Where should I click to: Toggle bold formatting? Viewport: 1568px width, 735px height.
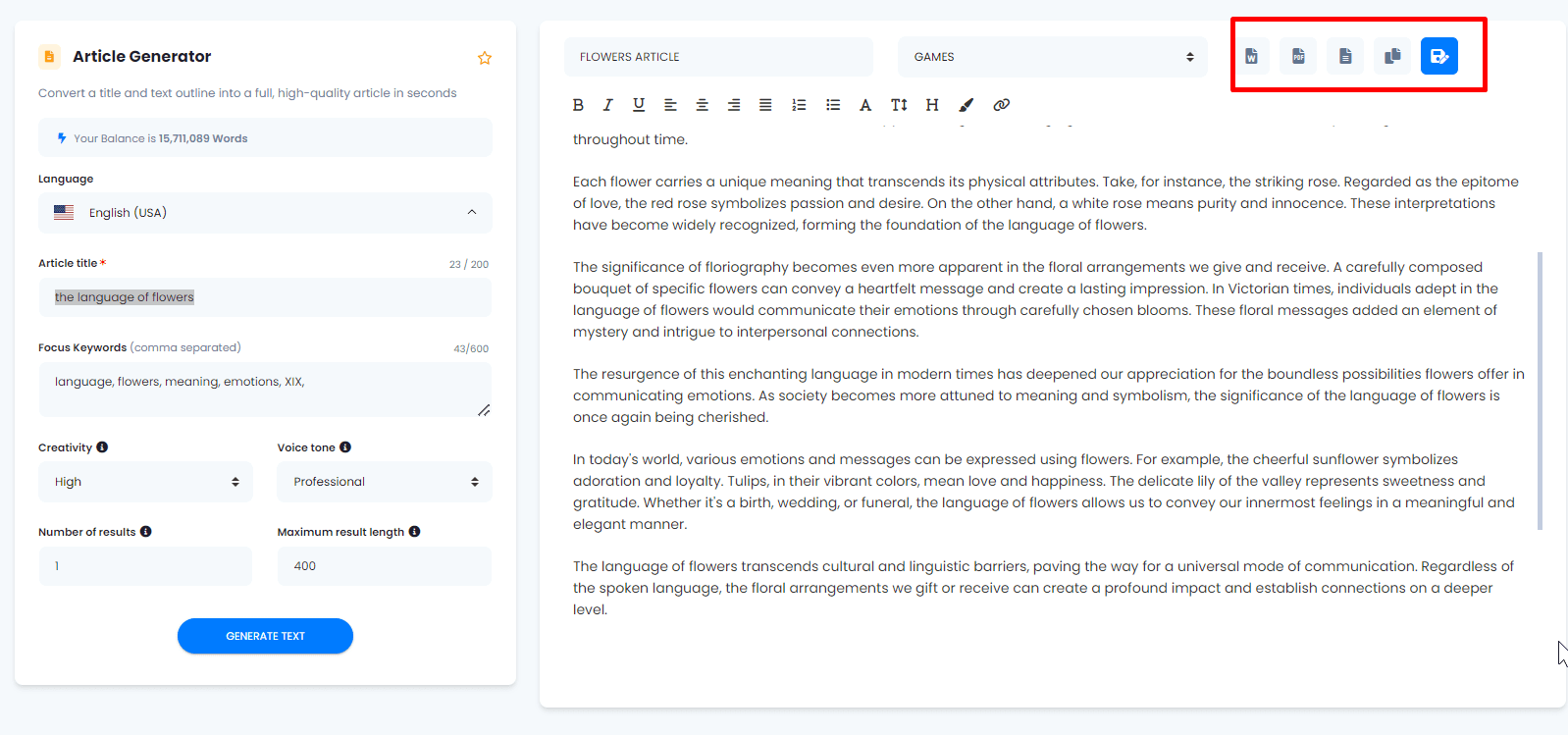(578, 105)
